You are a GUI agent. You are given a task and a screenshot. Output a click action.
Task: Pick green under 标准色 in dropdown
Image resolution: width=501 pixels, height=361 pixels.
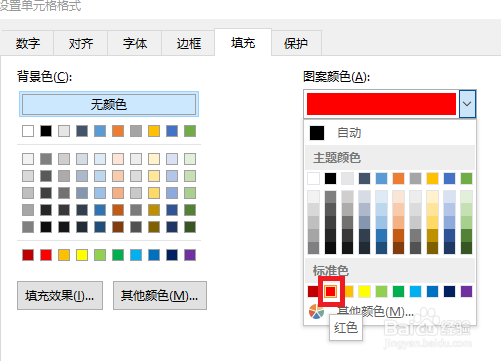coord(398,291)
